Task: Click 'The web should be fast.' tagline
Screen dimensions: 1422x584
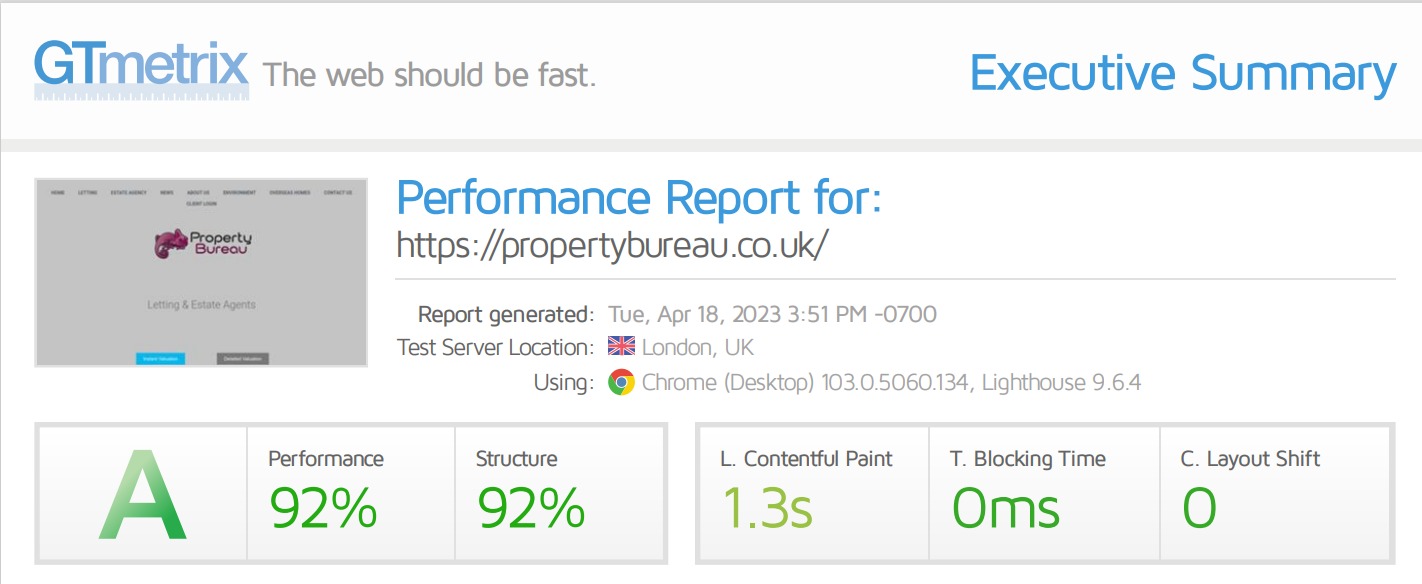Action: tap(429, 75)
